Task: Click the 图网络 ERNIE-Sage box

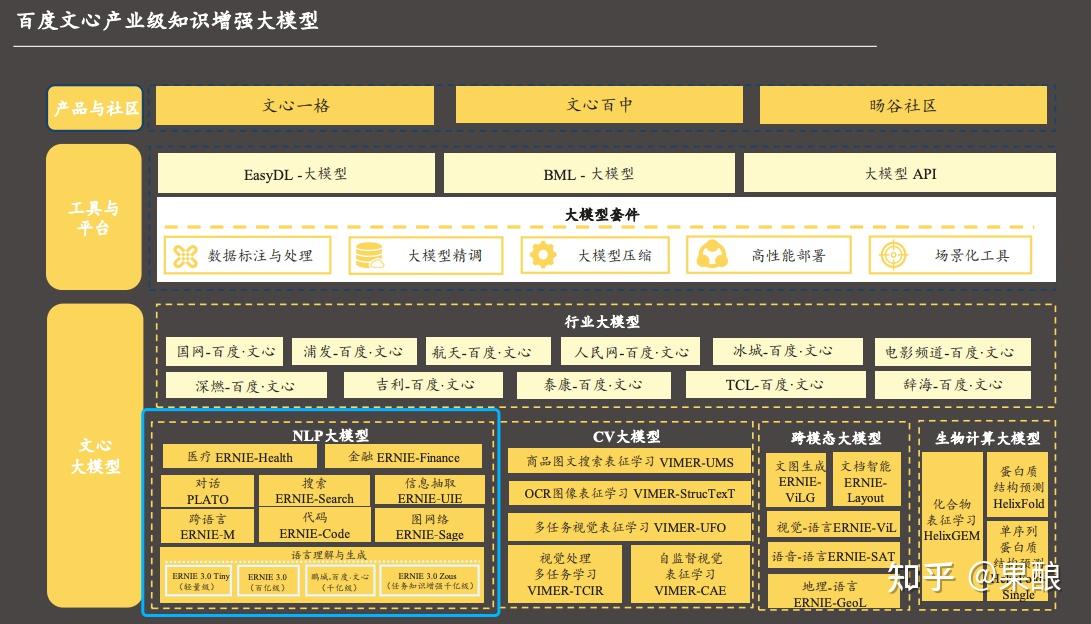Action: coord(429,527)
